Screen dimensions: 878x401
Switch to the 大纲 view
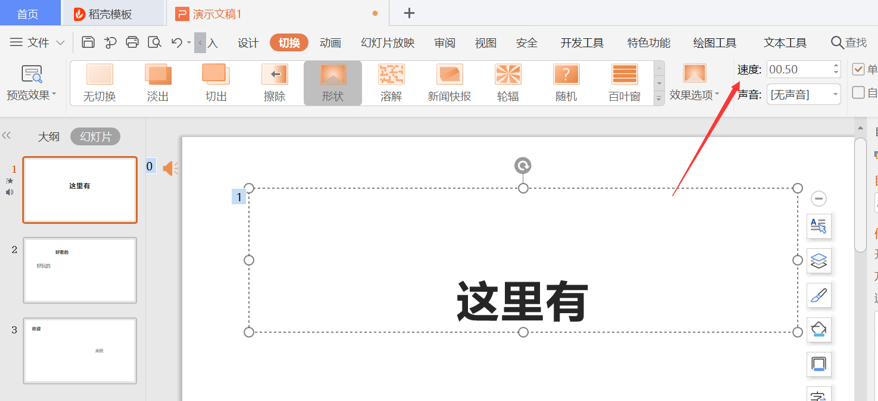point(48,137)
